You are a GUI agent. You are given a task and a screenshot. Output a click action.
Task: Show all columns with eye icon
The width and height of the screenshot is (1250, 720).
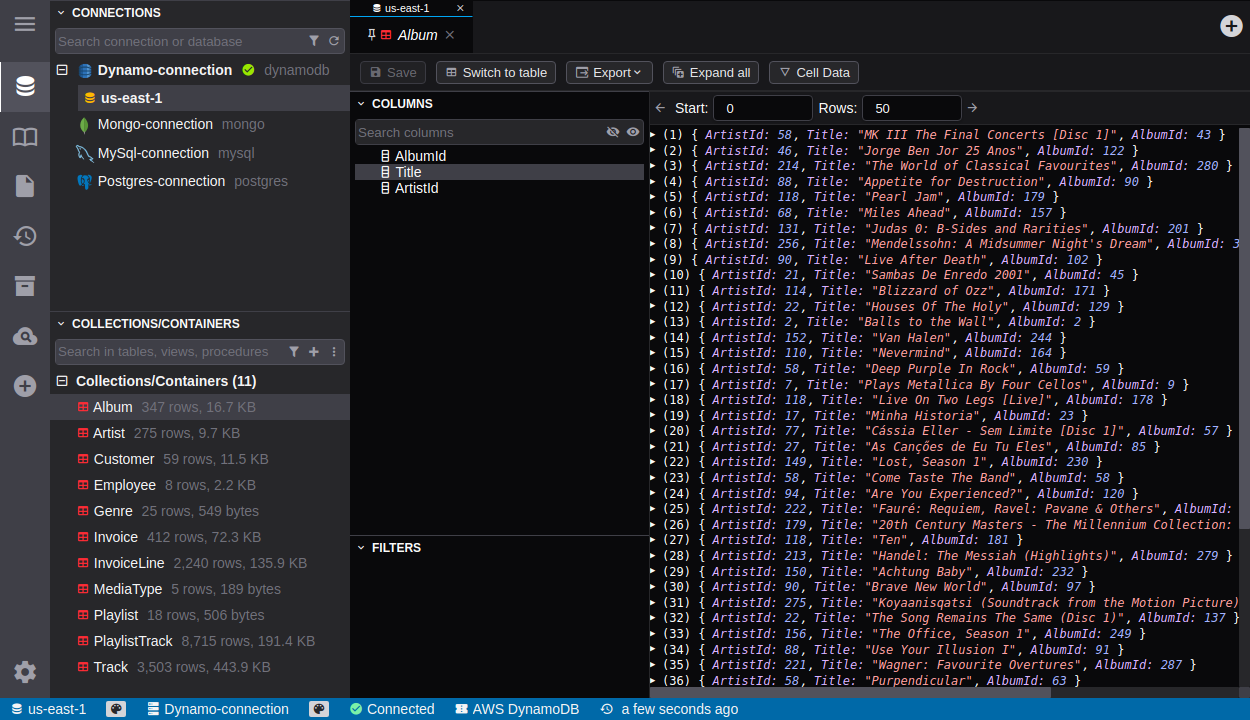[633, 132]
